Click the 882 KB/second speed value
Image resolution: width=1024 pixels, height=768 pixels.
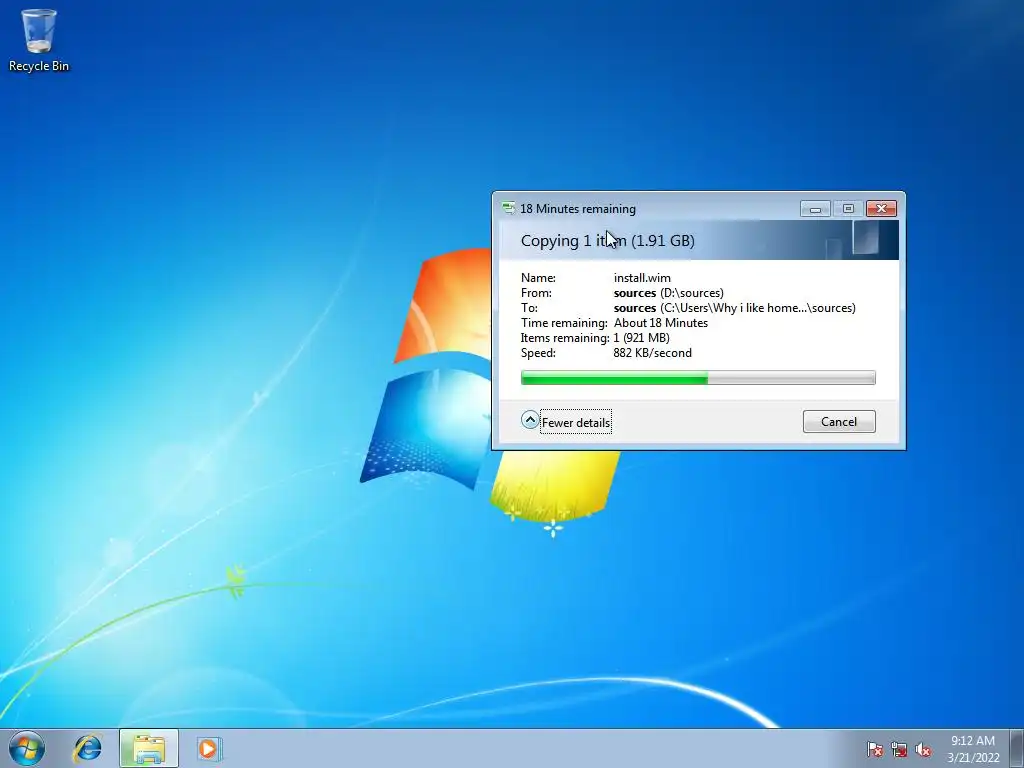(652, 353)
